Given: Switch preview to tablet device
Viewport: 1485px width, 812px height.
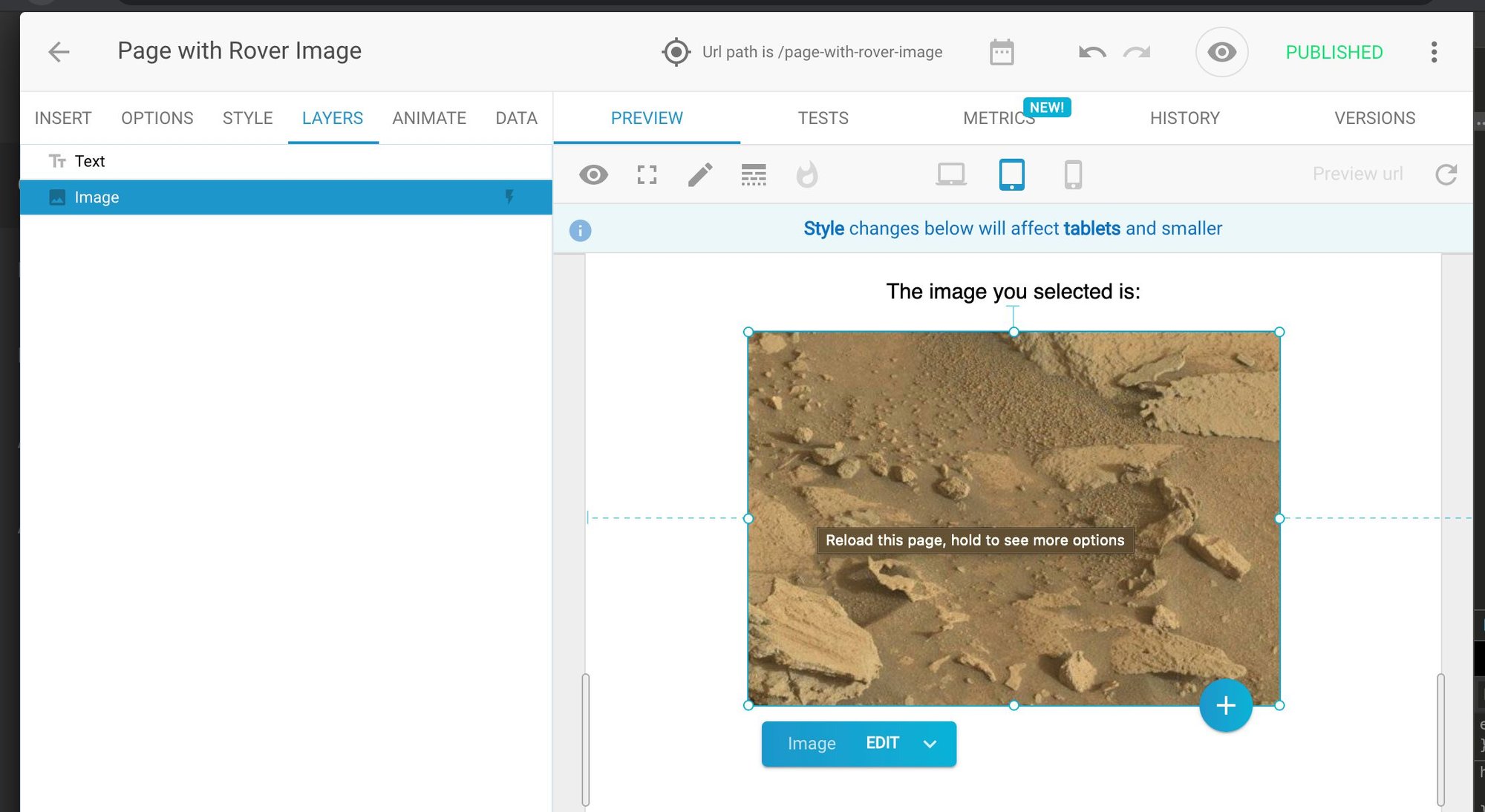Looking at the screenshot, I should point(1011,175).
